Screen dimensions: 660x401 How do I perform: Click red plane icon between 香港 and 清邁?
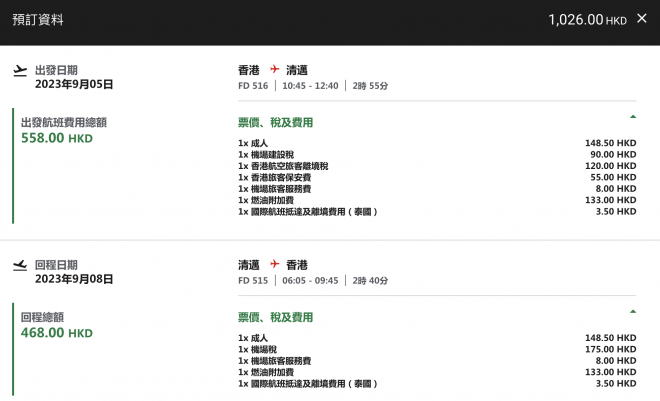[273, 70]
